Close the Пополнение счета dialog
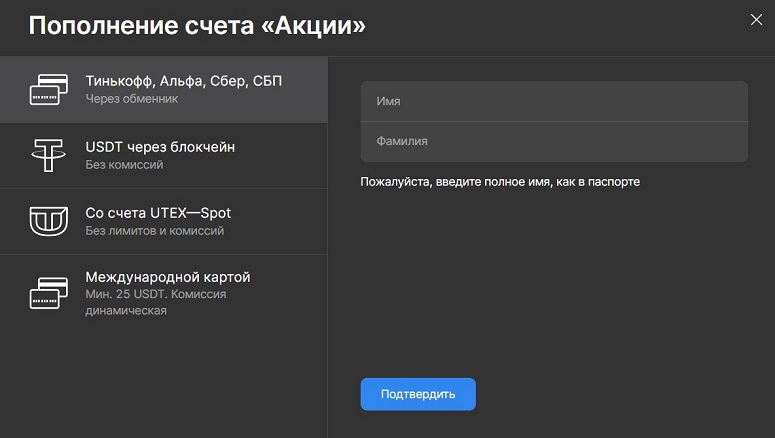The height and width of the screenshot is (438, 775). [756, 20]
